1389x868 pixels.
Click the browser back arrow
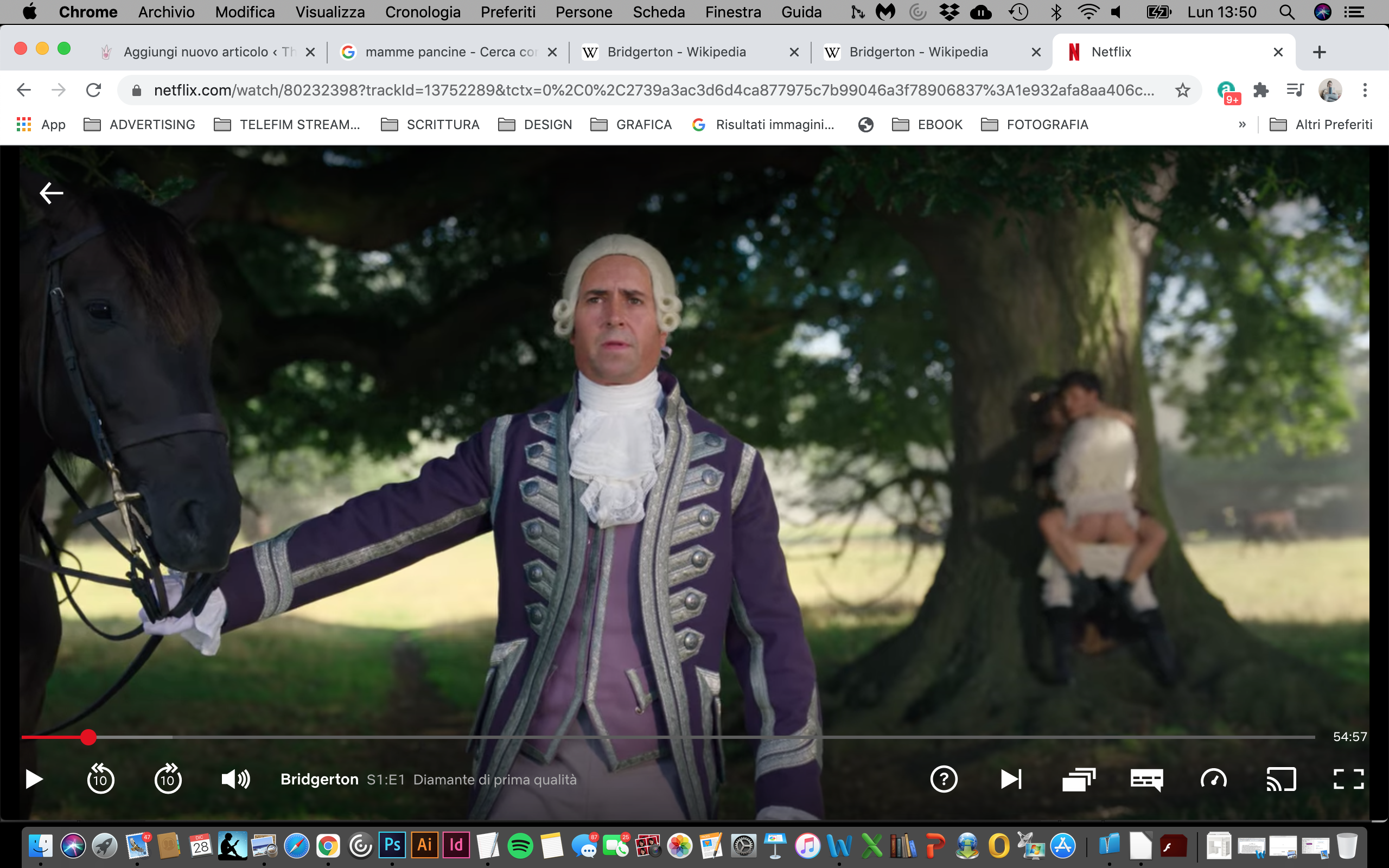click(x=23, y=90)
